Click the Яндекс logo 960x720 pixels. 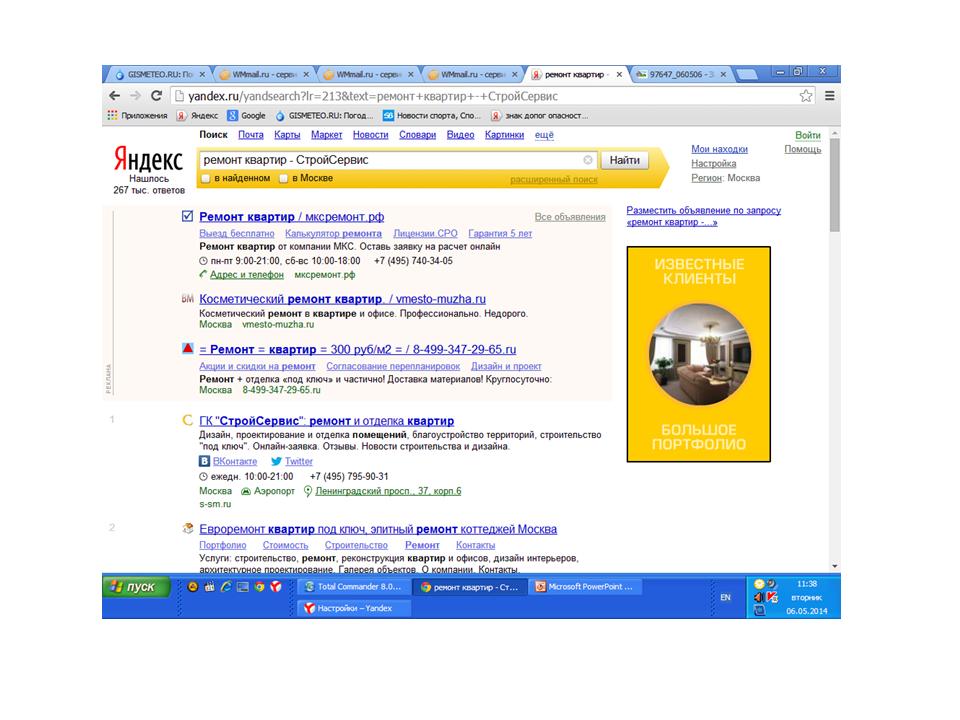click(x=148, y=159)
